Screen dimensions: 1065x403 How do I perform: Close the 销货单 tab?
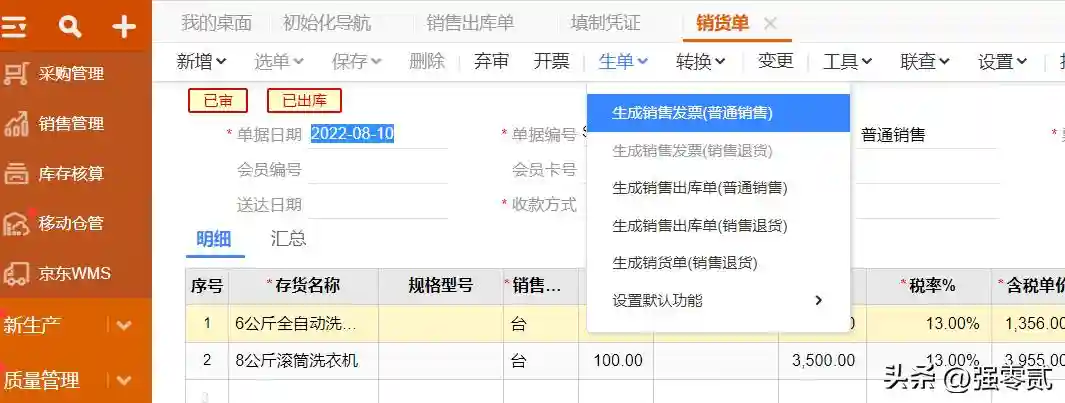770,24
